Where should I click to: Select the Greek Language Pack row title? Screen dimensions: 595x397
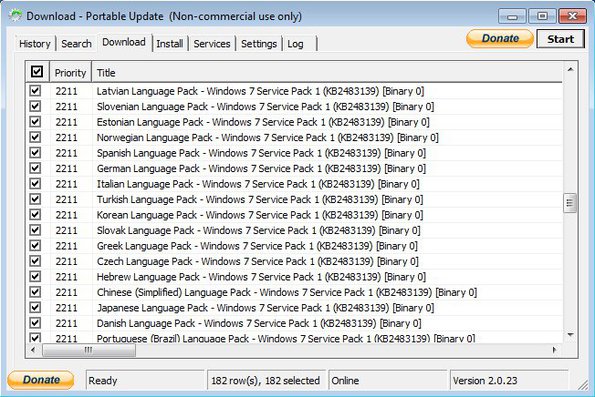(257, 246)
